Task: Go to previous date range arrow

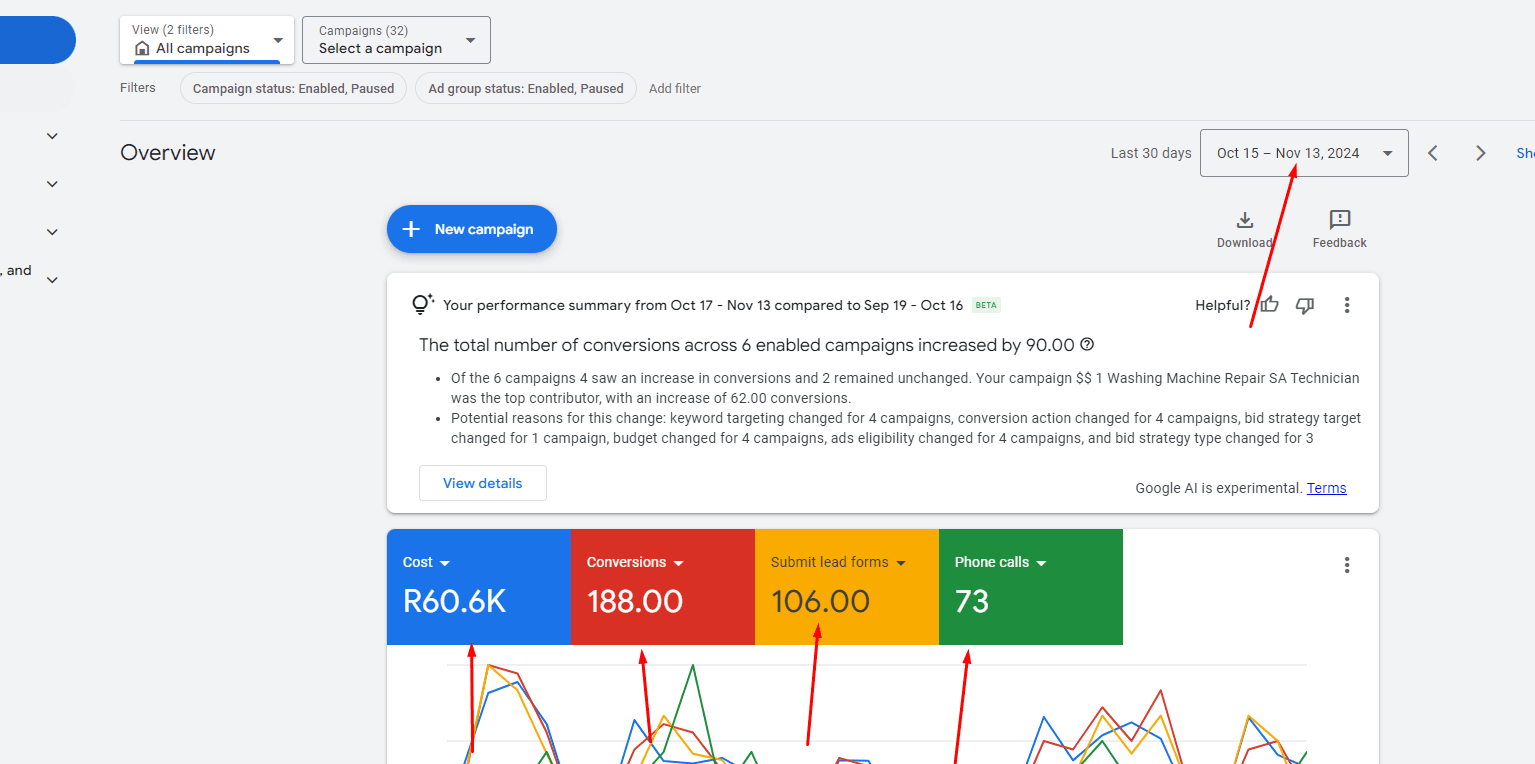Action: 1433,153
